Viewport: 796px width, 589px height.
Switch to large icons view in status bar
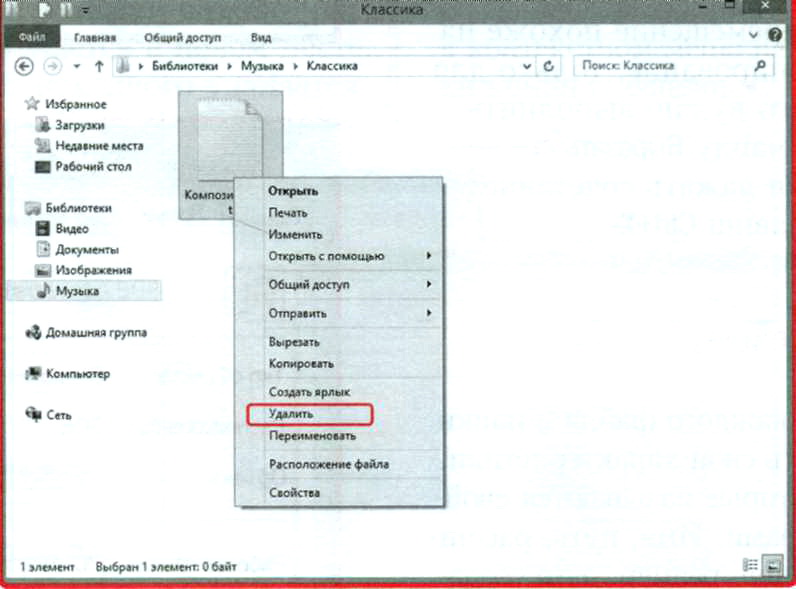pos(772,567)
